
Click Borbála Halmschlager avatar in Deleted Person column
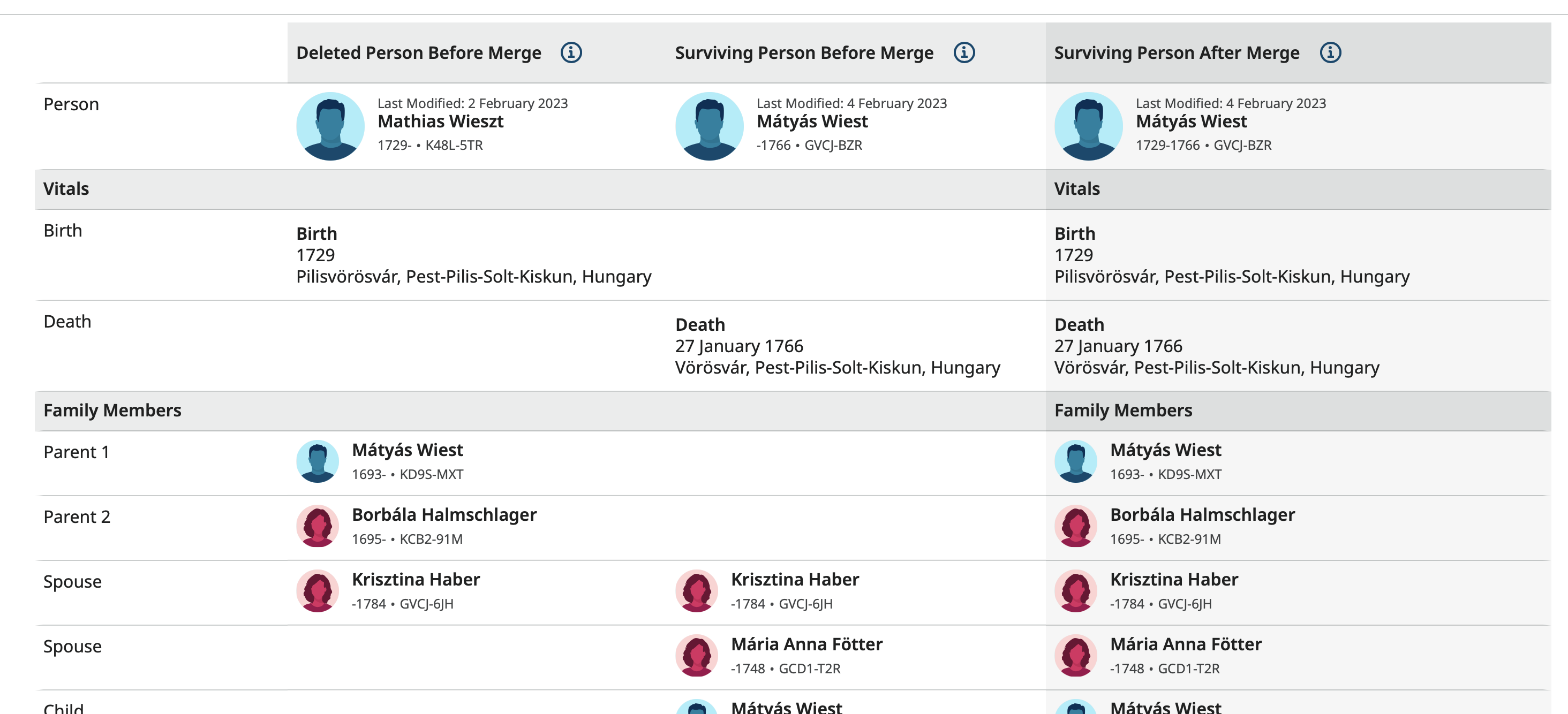point(318,526)
